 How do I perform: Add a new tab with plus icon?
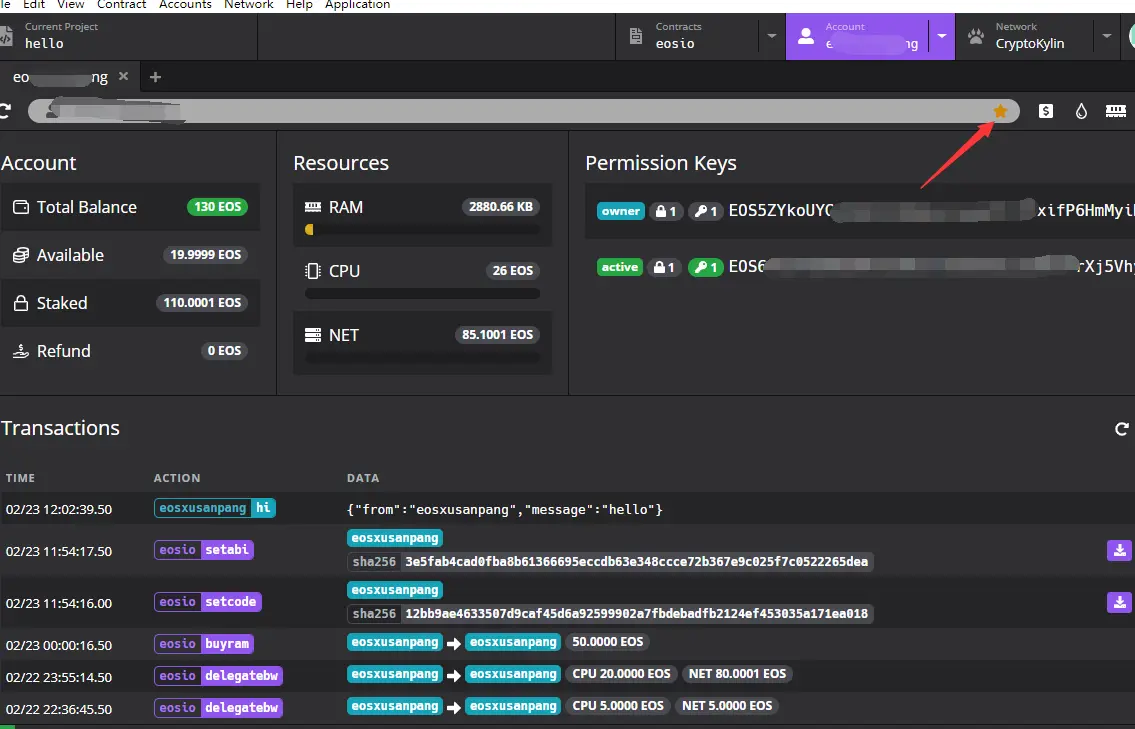155,77
